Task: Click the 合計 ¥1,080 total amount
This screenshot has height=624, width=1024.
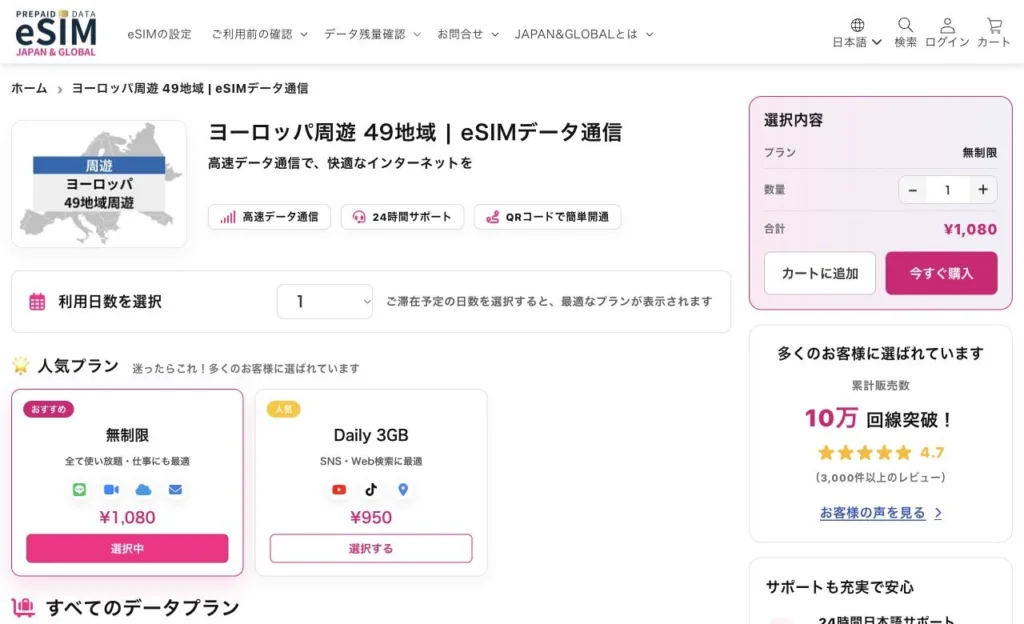Action: (x=970, y=229)
